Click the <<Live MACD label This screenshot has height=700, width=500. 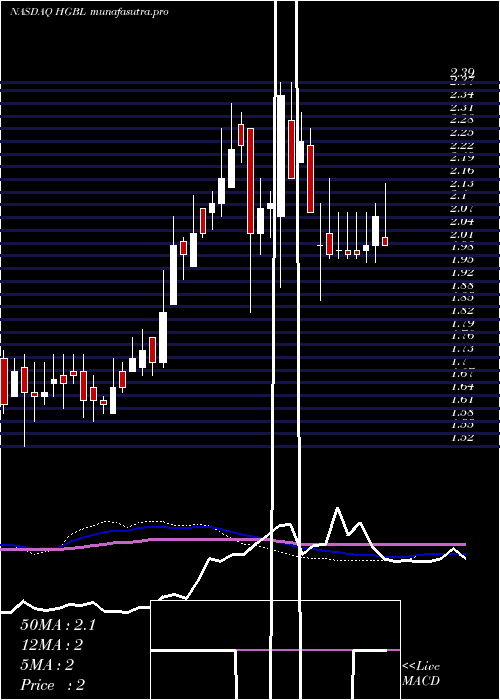(421, 674)
